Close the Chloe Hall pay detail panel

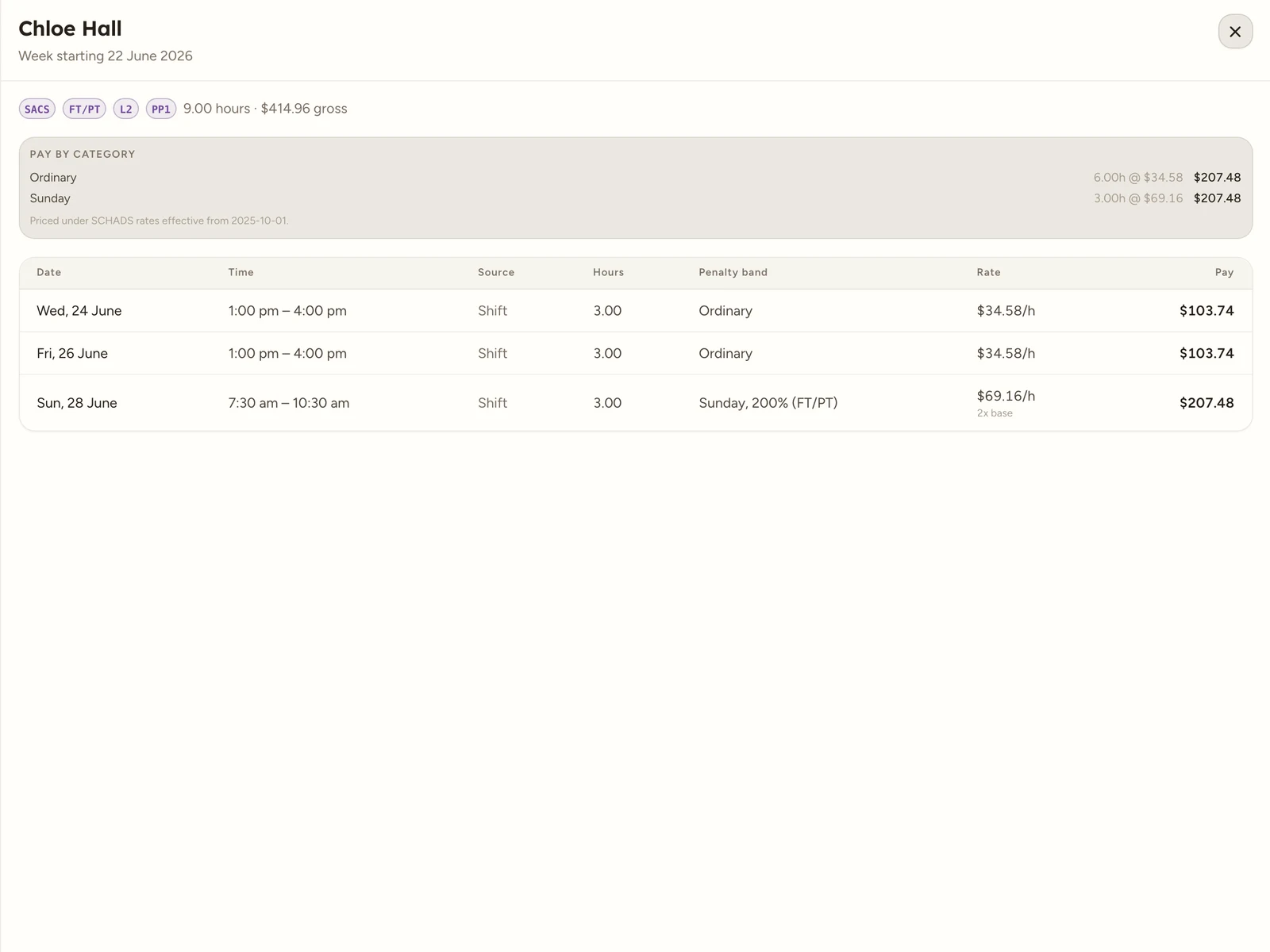1235,32
